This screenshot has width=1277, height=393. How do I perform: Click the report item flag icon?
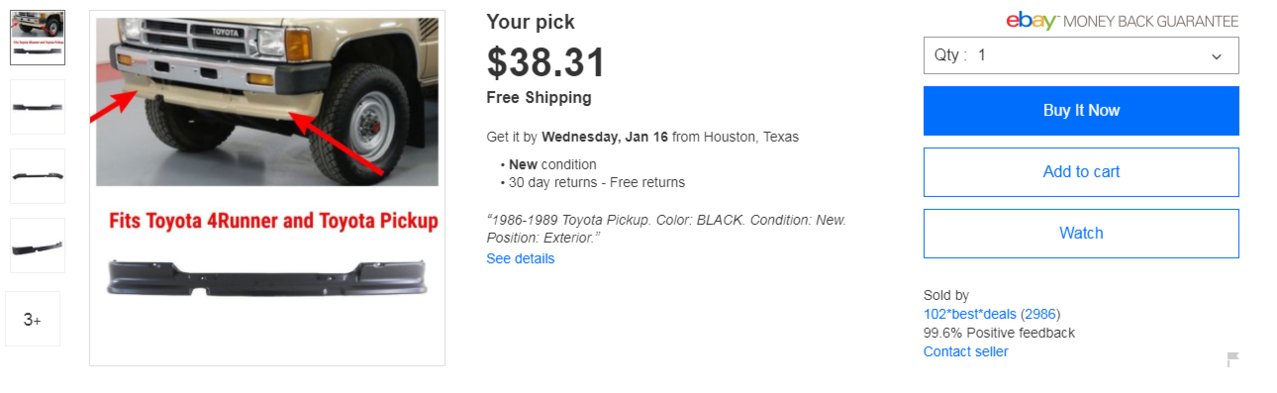1233,360
